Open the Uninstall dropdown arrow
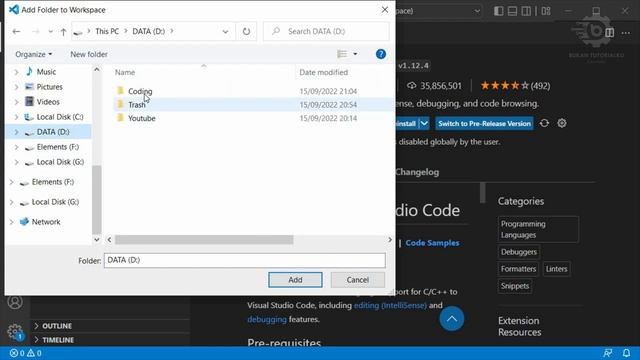Viewport: 640px width, 360px height. coord(424,123)
